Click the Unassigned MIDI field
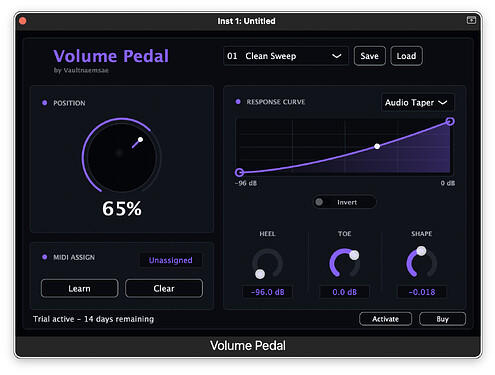This screenshot has height=375, width=495. click(171, 260)
